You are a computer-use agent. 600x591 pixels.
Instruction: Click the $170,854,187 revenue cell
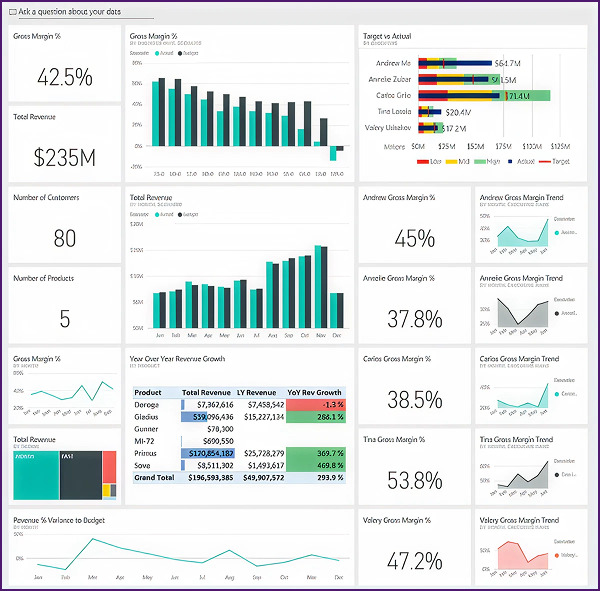[x=208, y=453]
